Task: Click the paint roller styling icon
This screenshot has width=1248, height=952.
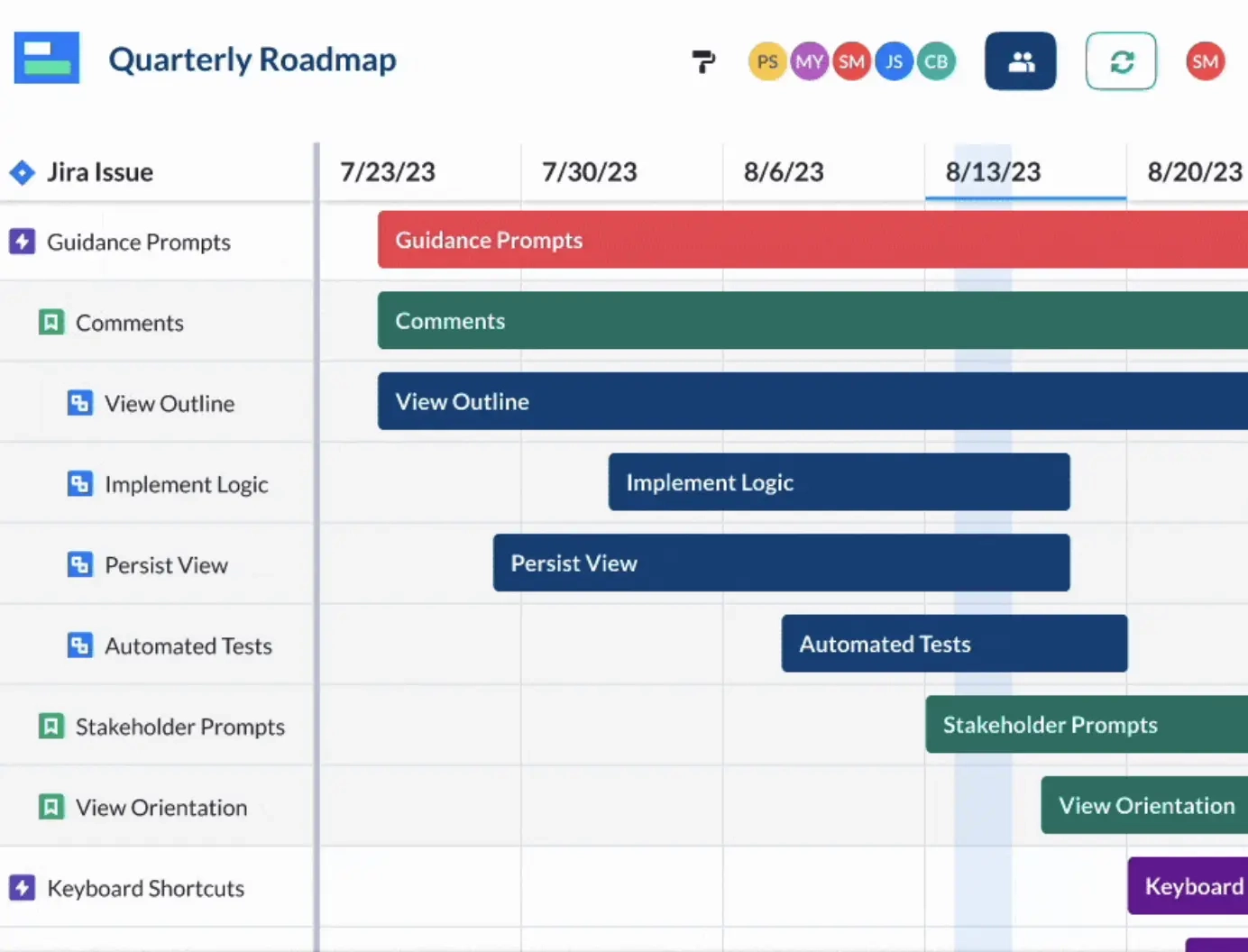Action: (703, 60)
